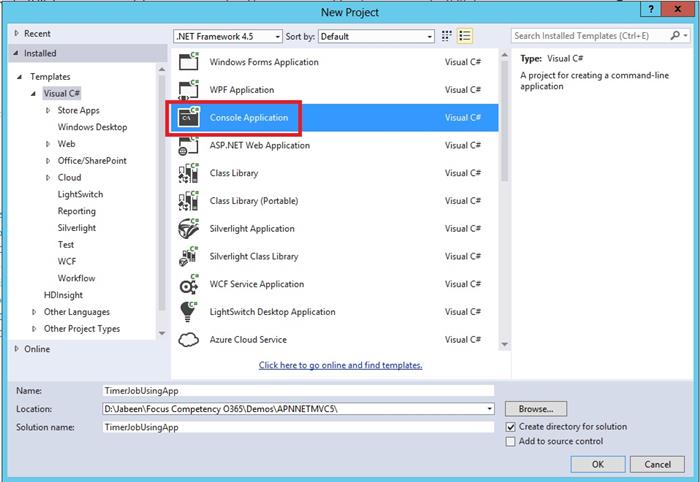
Task: Toggle Create directory for solution checkbox
Action: point(511,427)
